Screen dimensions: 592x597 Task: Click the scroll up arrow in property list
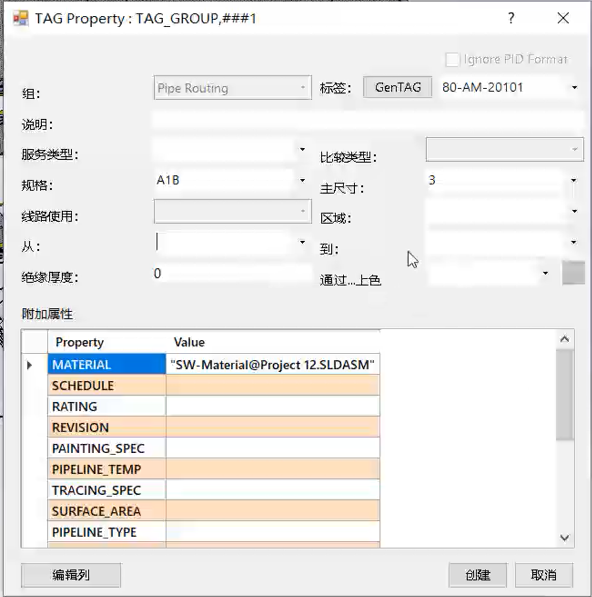coord(565,339)
